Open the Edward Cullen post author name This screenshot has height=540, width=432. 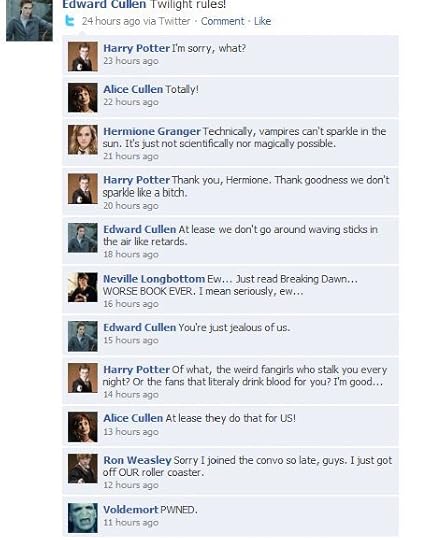104,4
